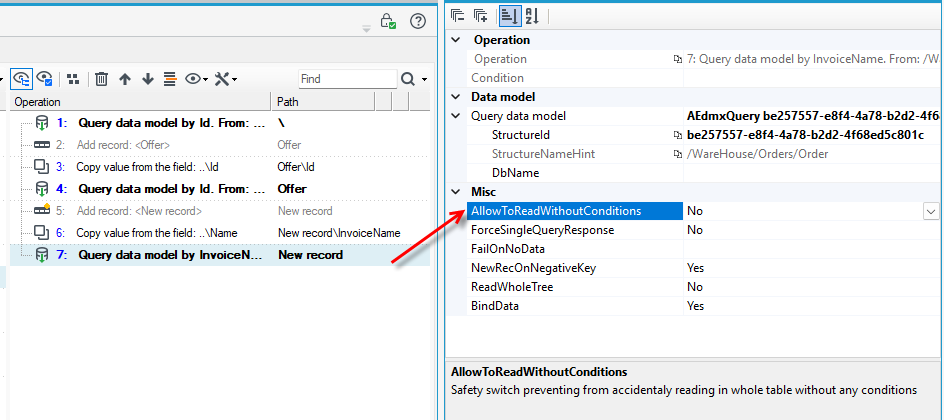Click the copy icon of row 6
Image resolution: width=944 pixels, height=420 pixels.
tap(42, 232)
